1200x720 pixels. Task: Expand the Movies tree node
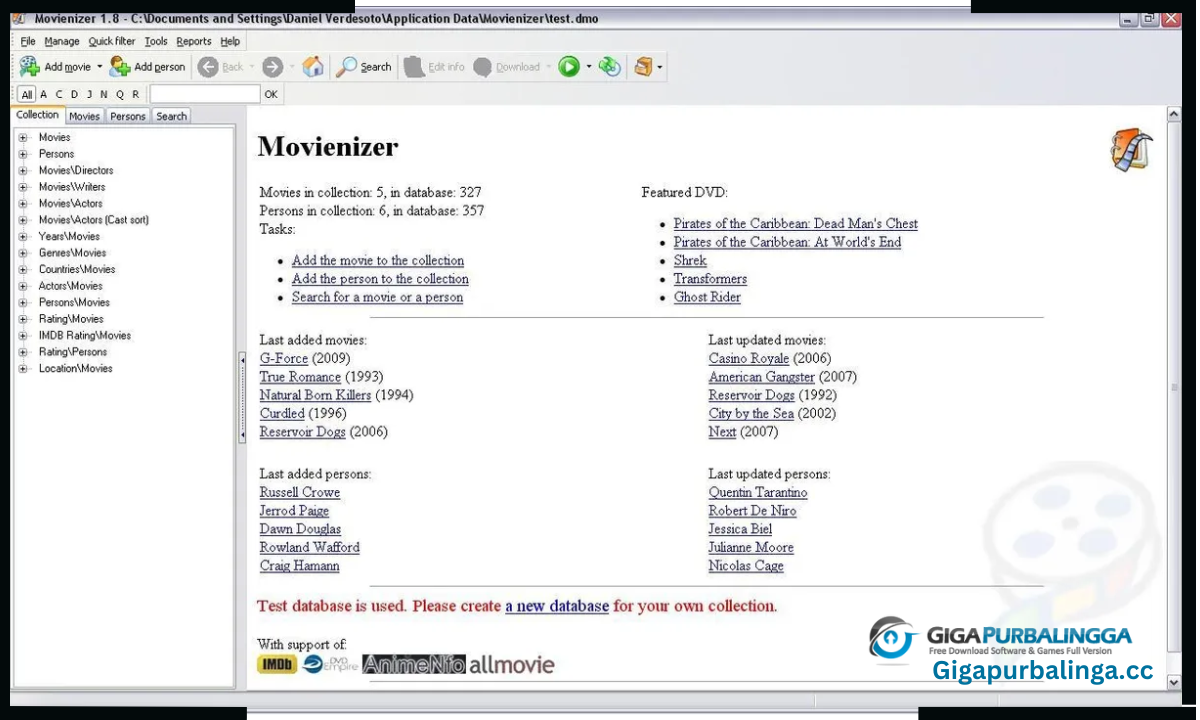click(x=23, y=137)
